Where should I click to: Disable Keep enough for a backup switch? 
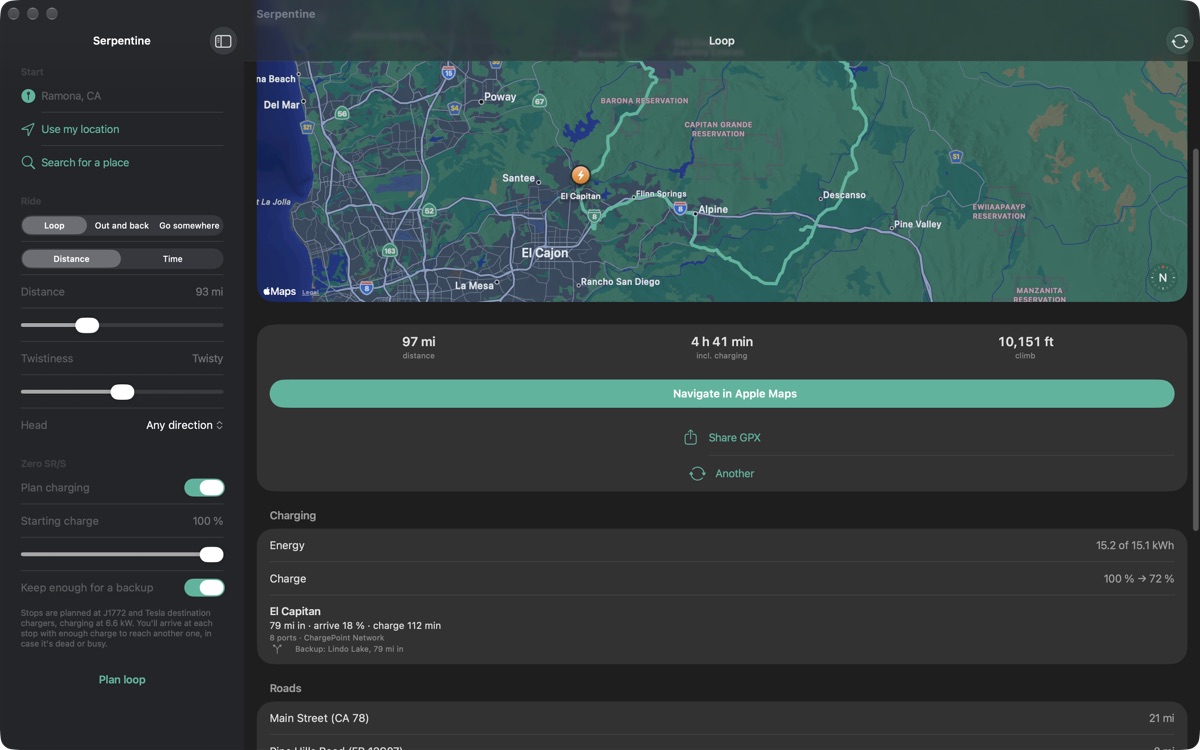click(x=204, y=588)
